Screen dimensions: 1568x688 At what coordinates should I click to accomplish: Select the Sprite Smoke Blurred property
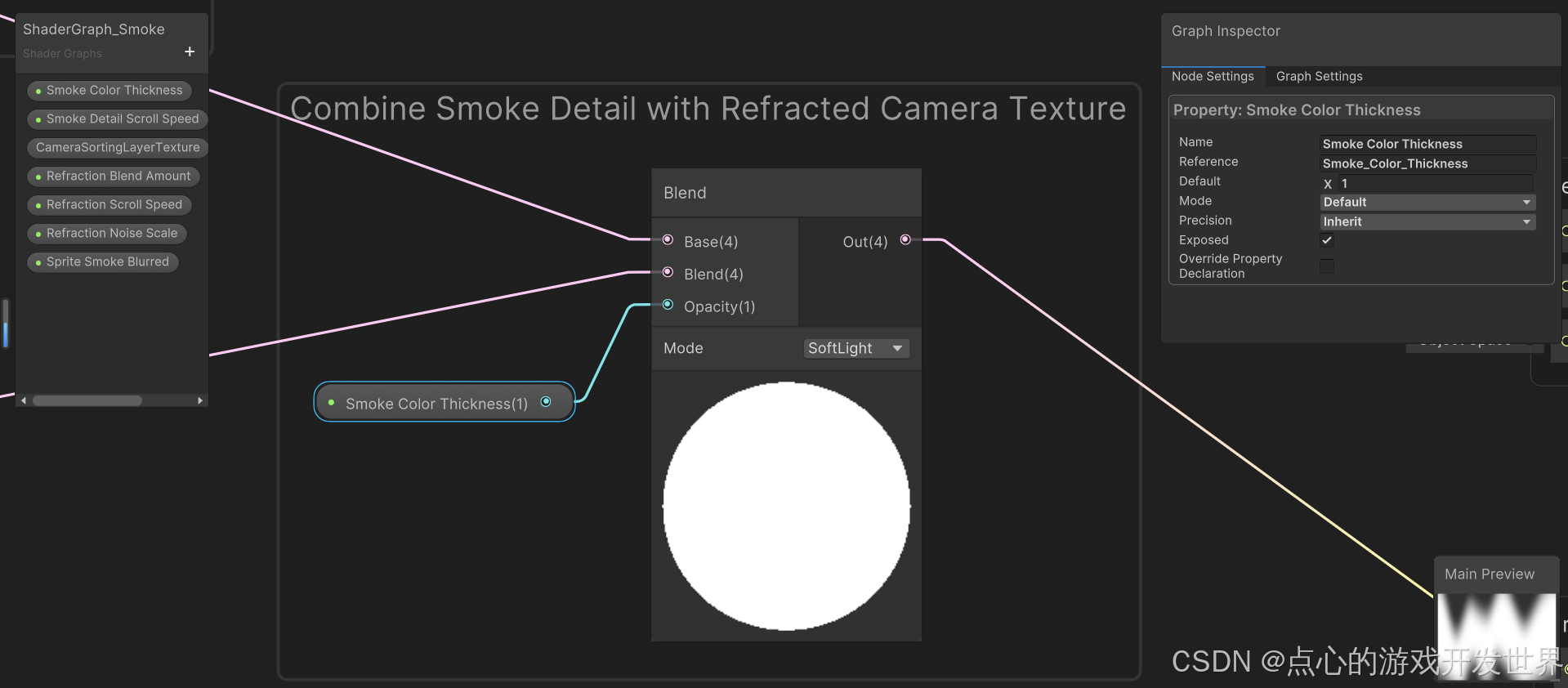(x=107, y=261)
